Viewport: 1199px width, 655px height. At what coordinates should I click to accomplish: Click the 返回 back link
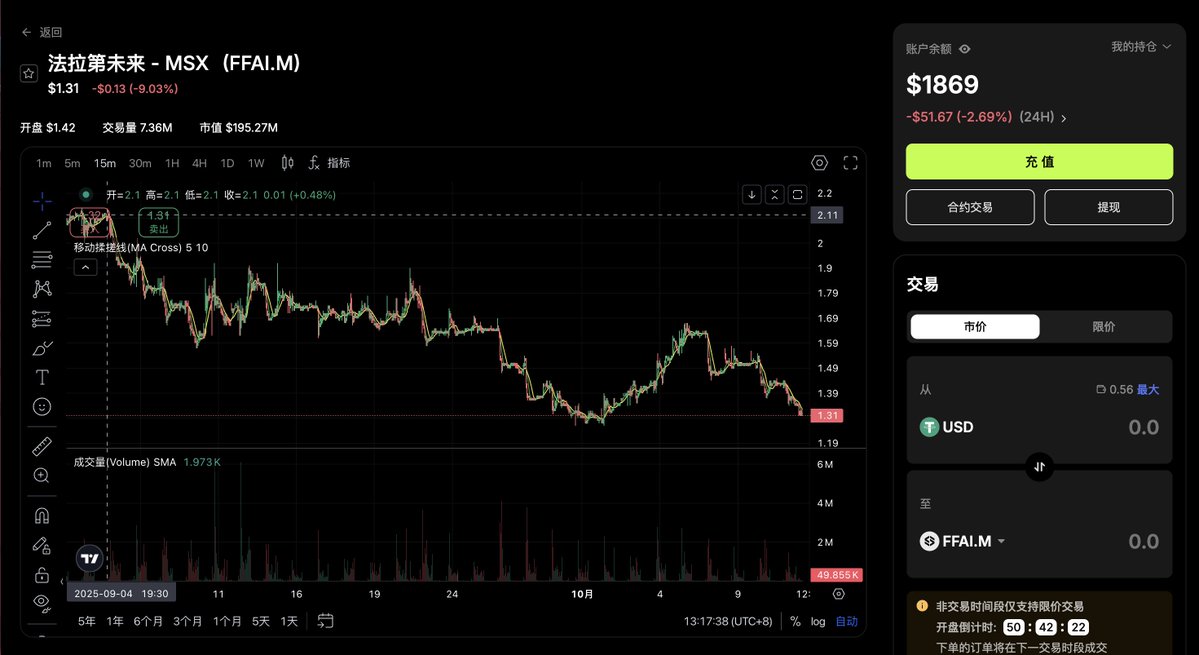pos(42,32)
